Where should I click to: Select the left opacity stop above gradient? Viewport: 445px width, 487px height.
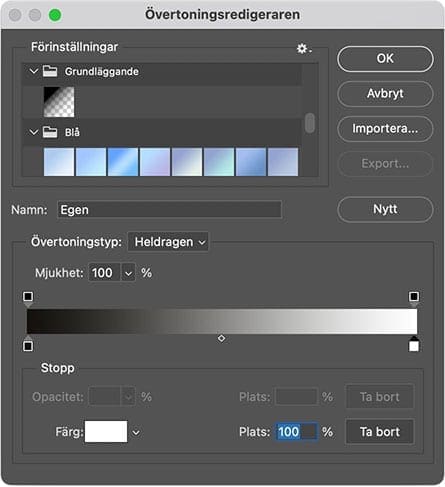pos(28,297)
